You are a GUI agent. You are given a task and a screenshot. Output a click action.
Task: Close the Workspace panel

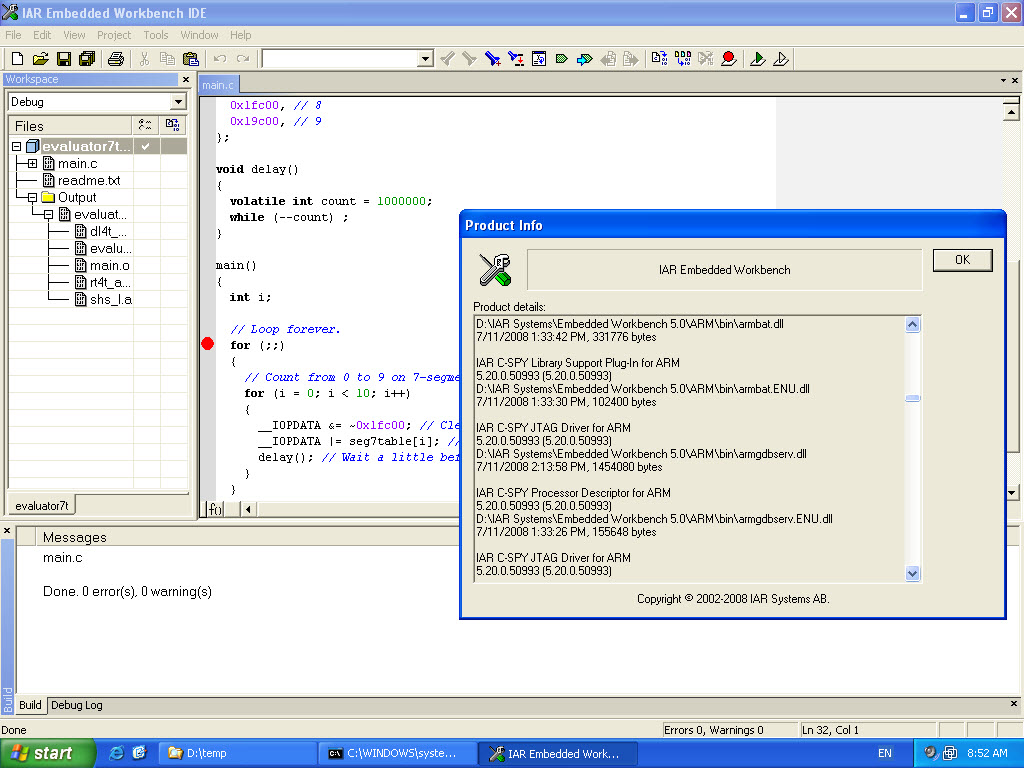click(186, 80)
